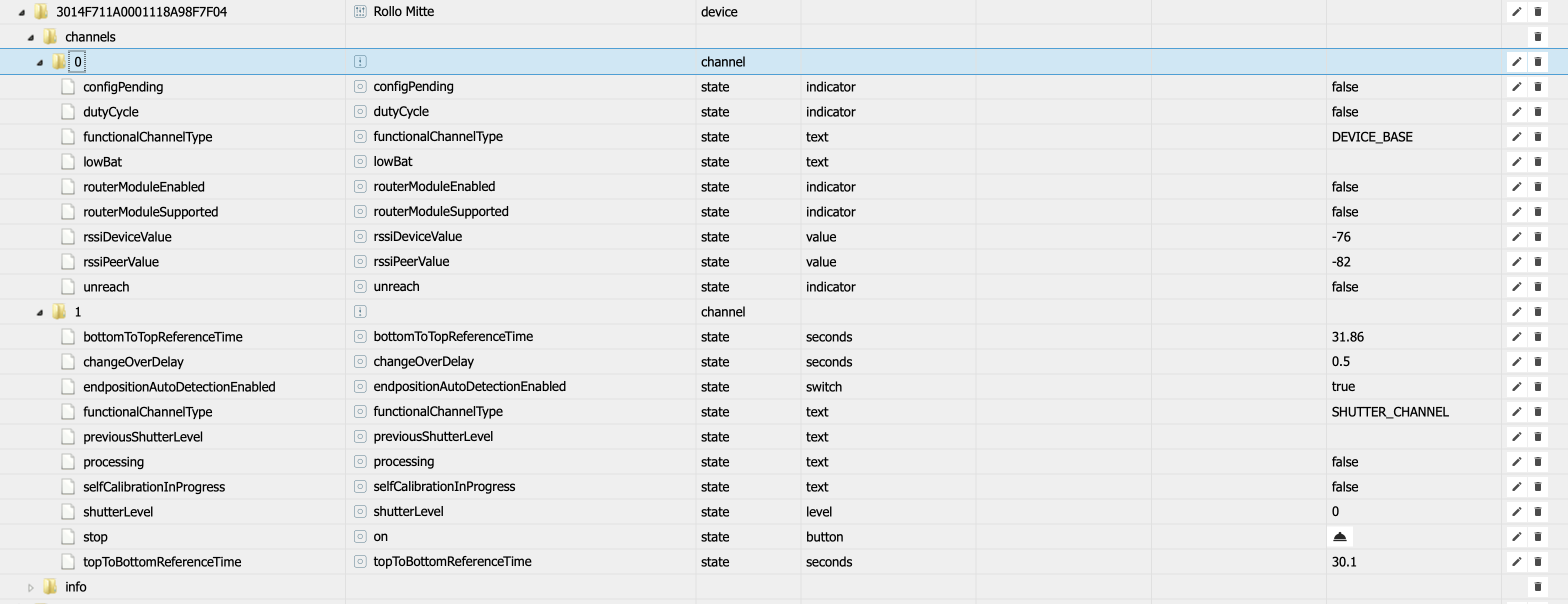This screenshot has height=604, width=1568.
Task: Toggle the unreach indicator state
Action: point(1345,287)
